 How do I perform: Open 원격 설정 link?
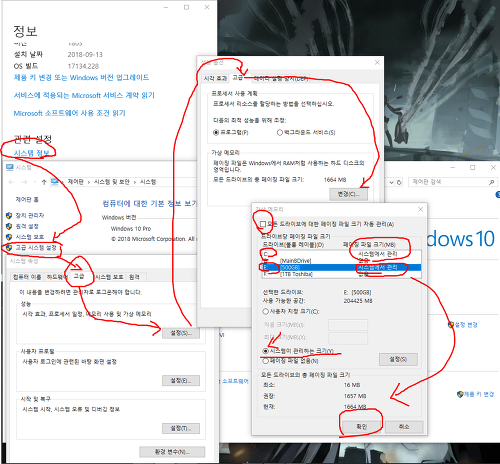pos(27,226)
